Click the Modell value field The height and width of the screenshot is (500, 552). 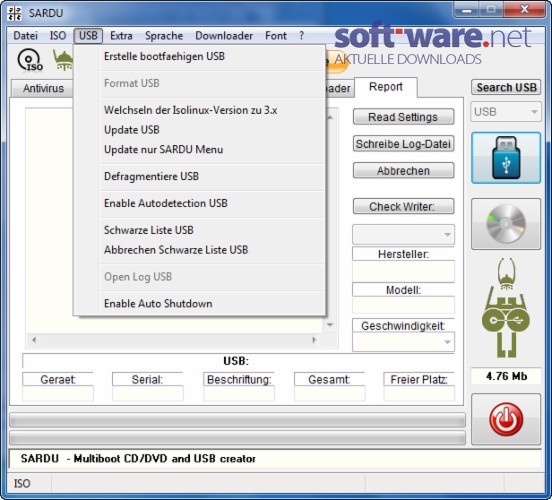403,305
